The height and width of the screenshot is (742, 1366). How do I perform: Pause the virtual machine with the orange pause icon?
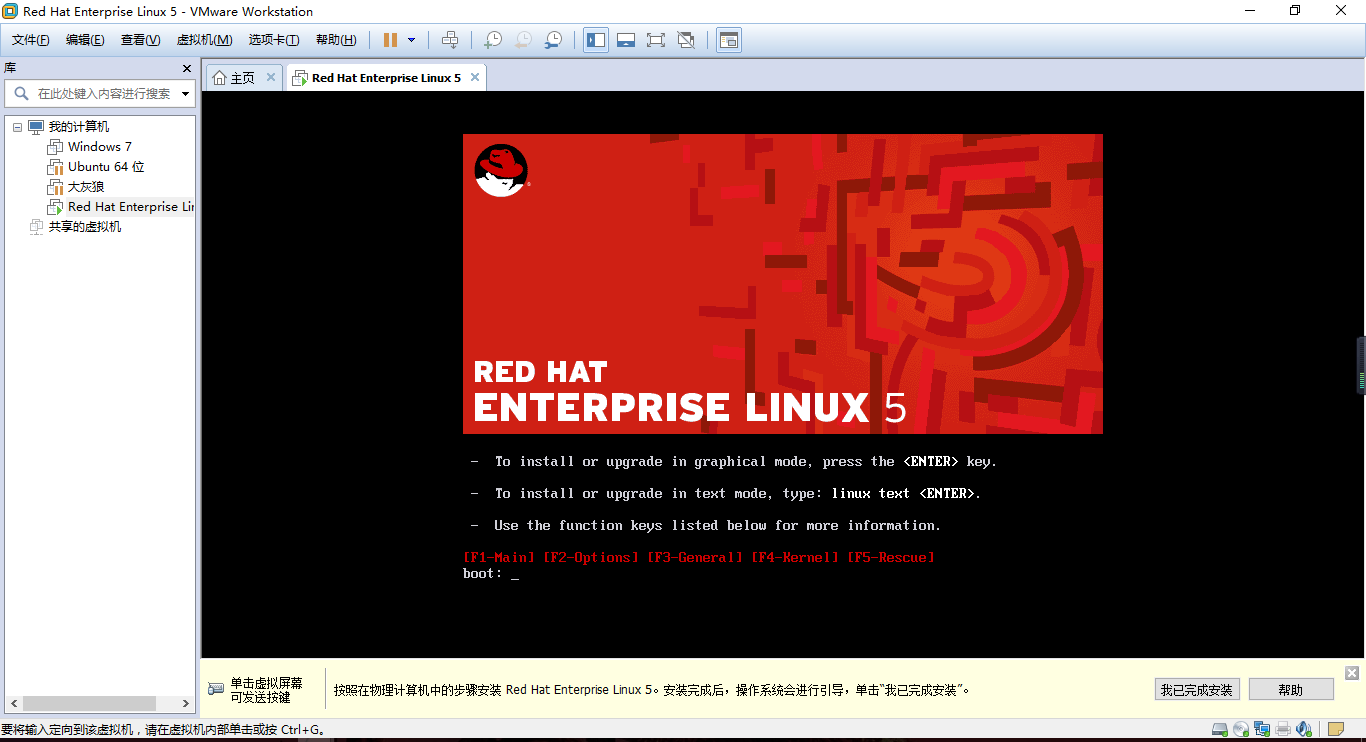click(x=390, y=40)
